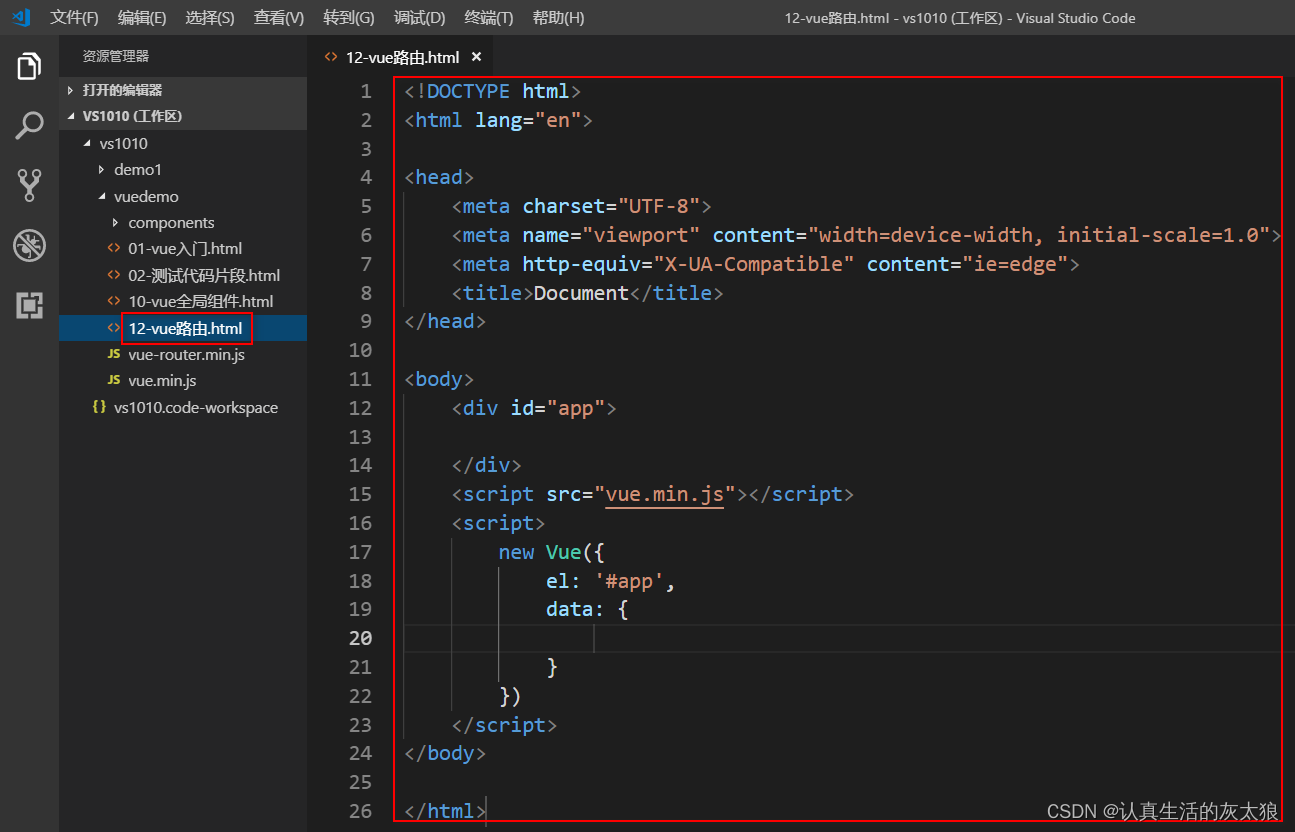Screen dimensions: 1295x832
Task: Click the JS icon beside vue.min.js
Action: [114, 380]
